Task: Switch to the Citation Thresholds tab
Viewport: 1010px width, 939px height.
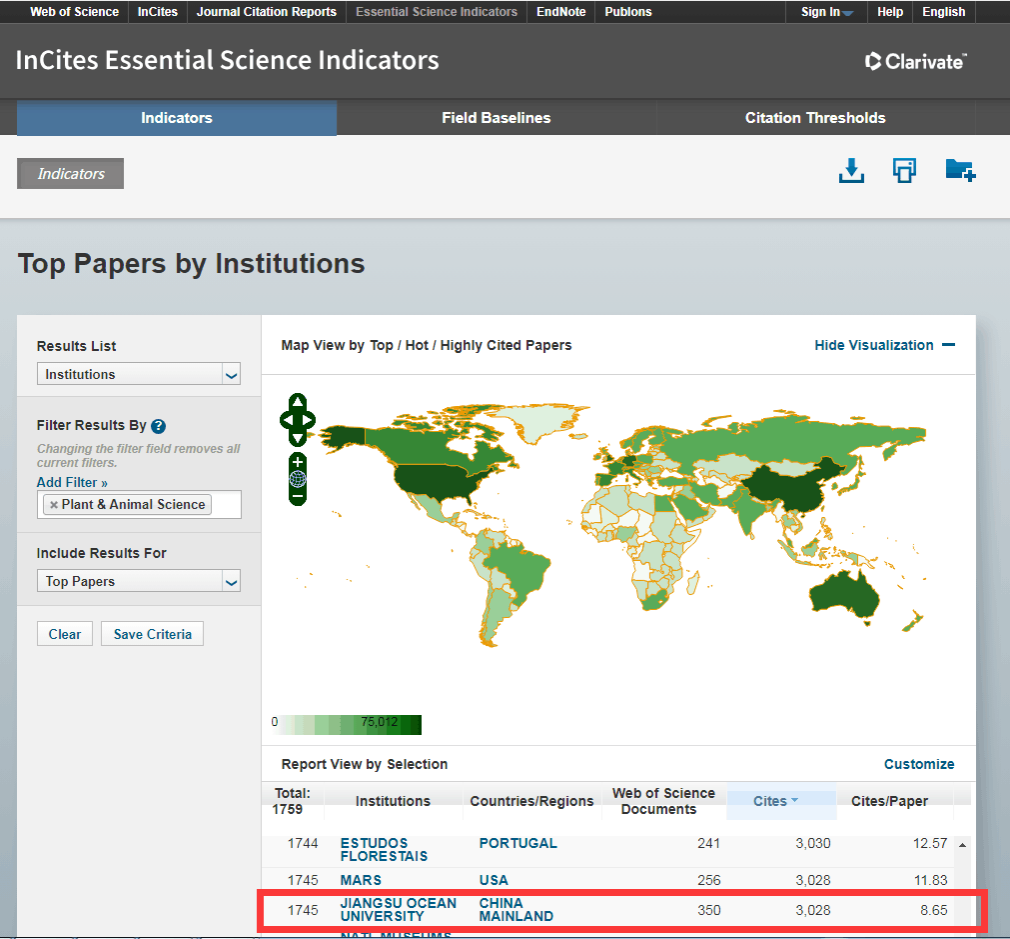Action: click(815, 118)
